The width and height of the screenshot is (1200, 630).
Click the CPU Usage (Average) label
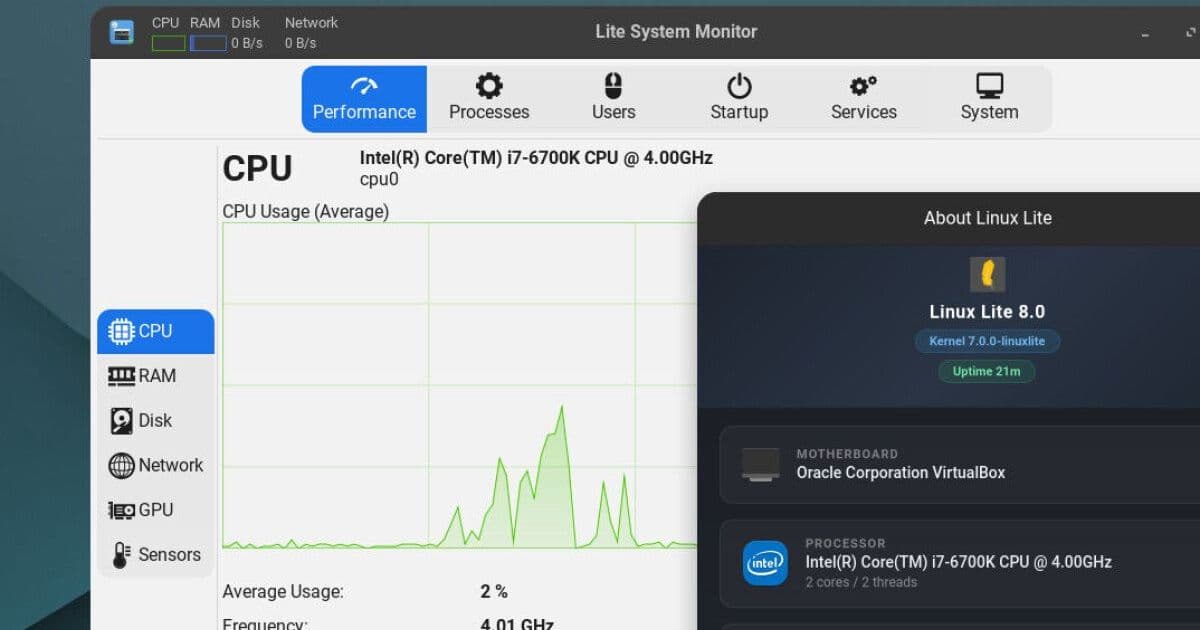pos(305,211)
